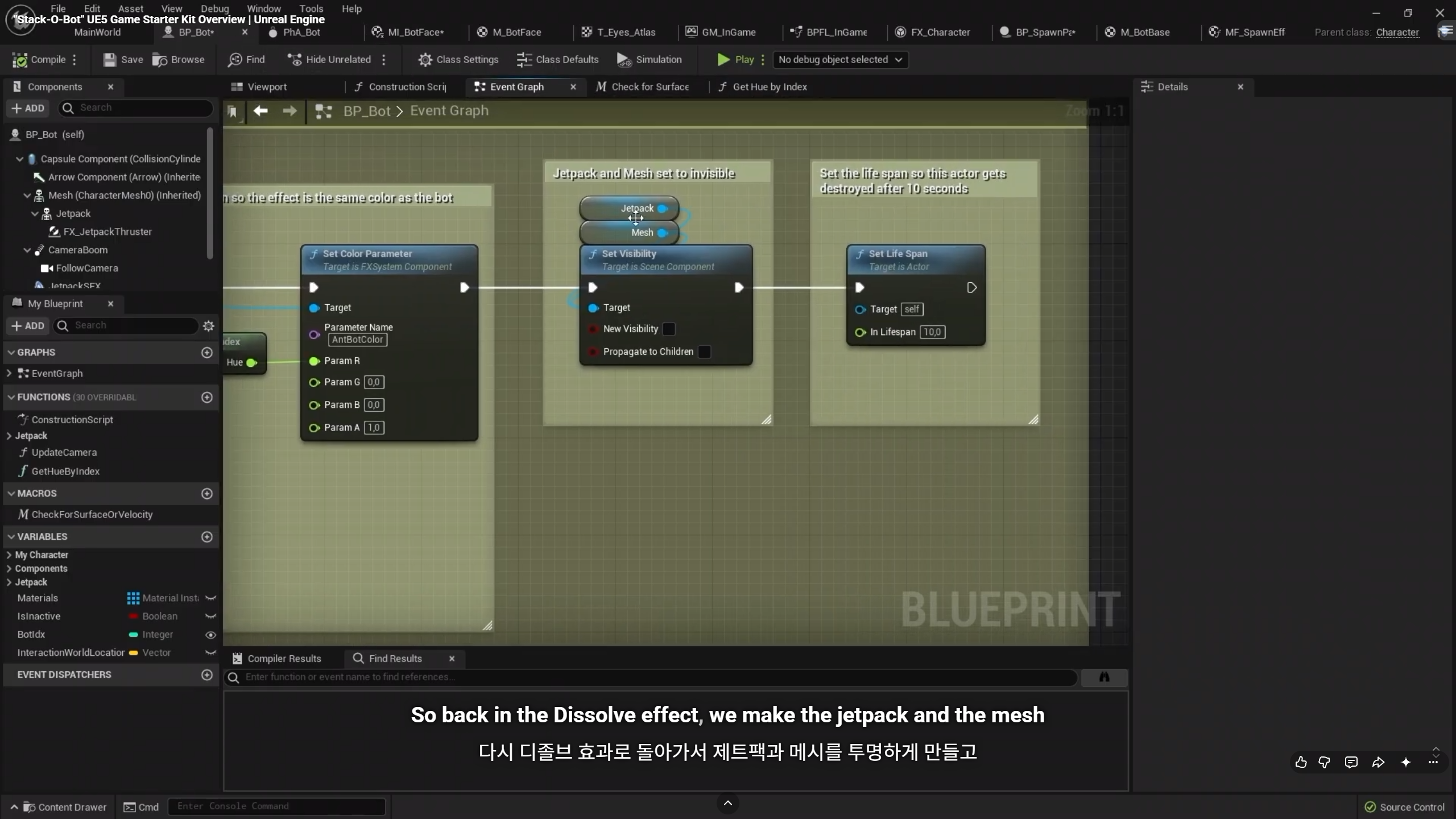This screenshot has height=819, width=1456.
Task: Save the BP_Bot blueprint
Action: point(123,60)
